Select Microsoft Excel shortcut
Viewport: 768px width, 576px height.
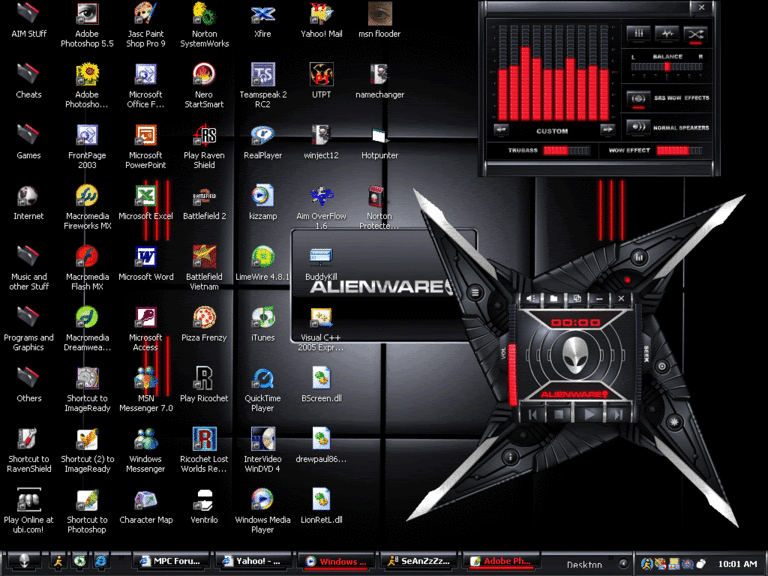click(145, 203)
